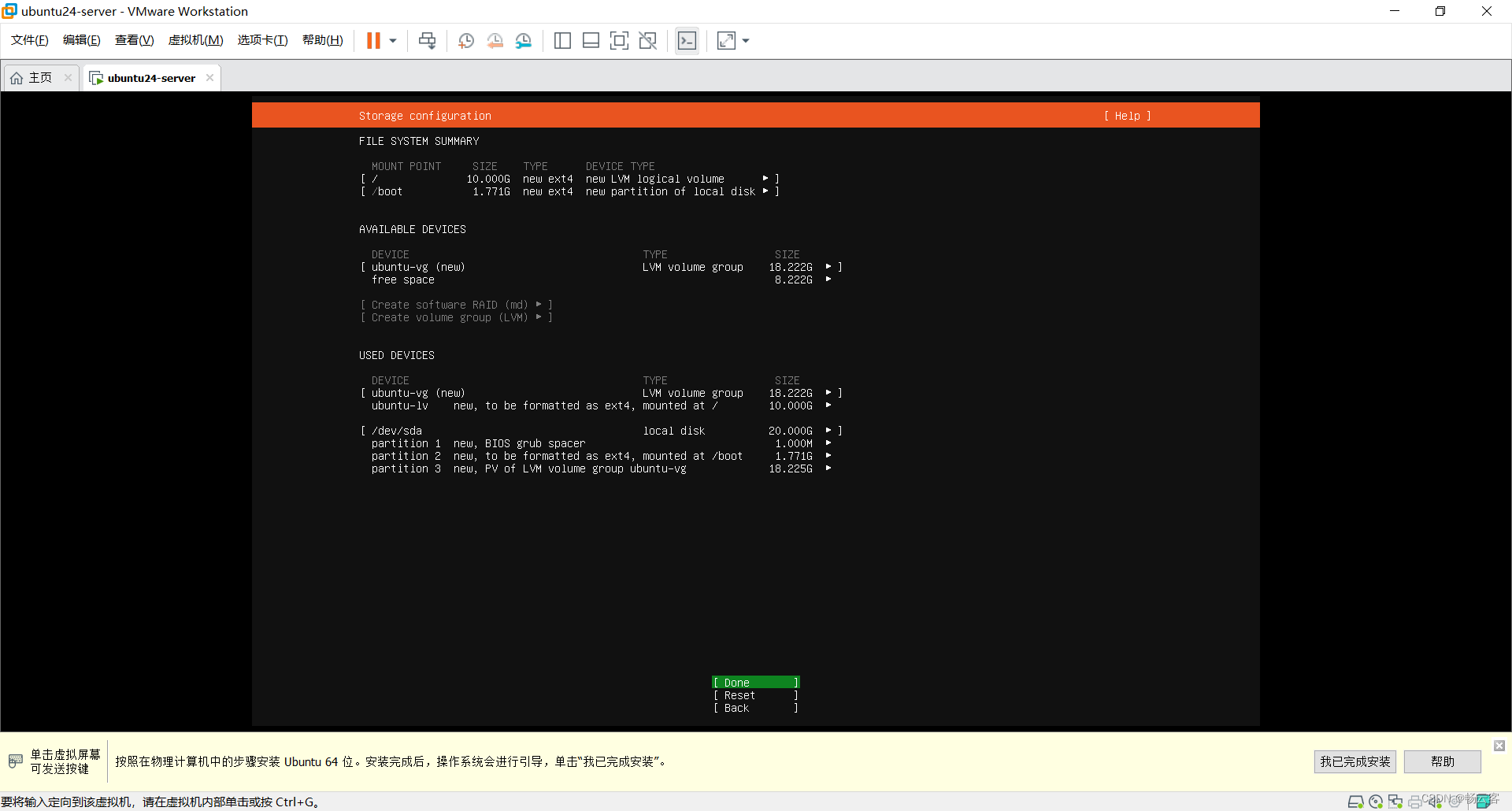1512x811 pixels.
Task: Open the 选项卡(T) menu
Action: pyautogui.click(x=263, y=40)
